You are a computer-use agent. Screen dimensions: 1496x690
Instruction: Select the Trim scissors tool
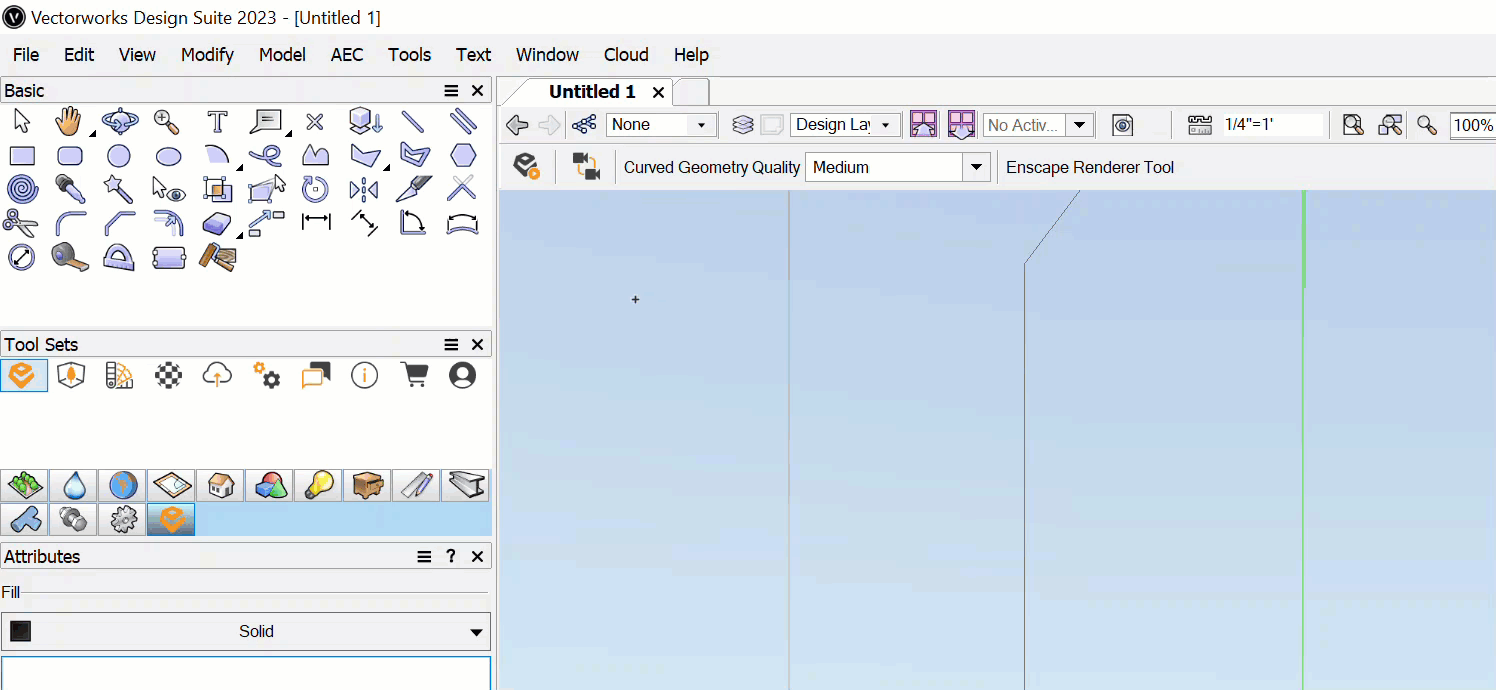[21, 223]
